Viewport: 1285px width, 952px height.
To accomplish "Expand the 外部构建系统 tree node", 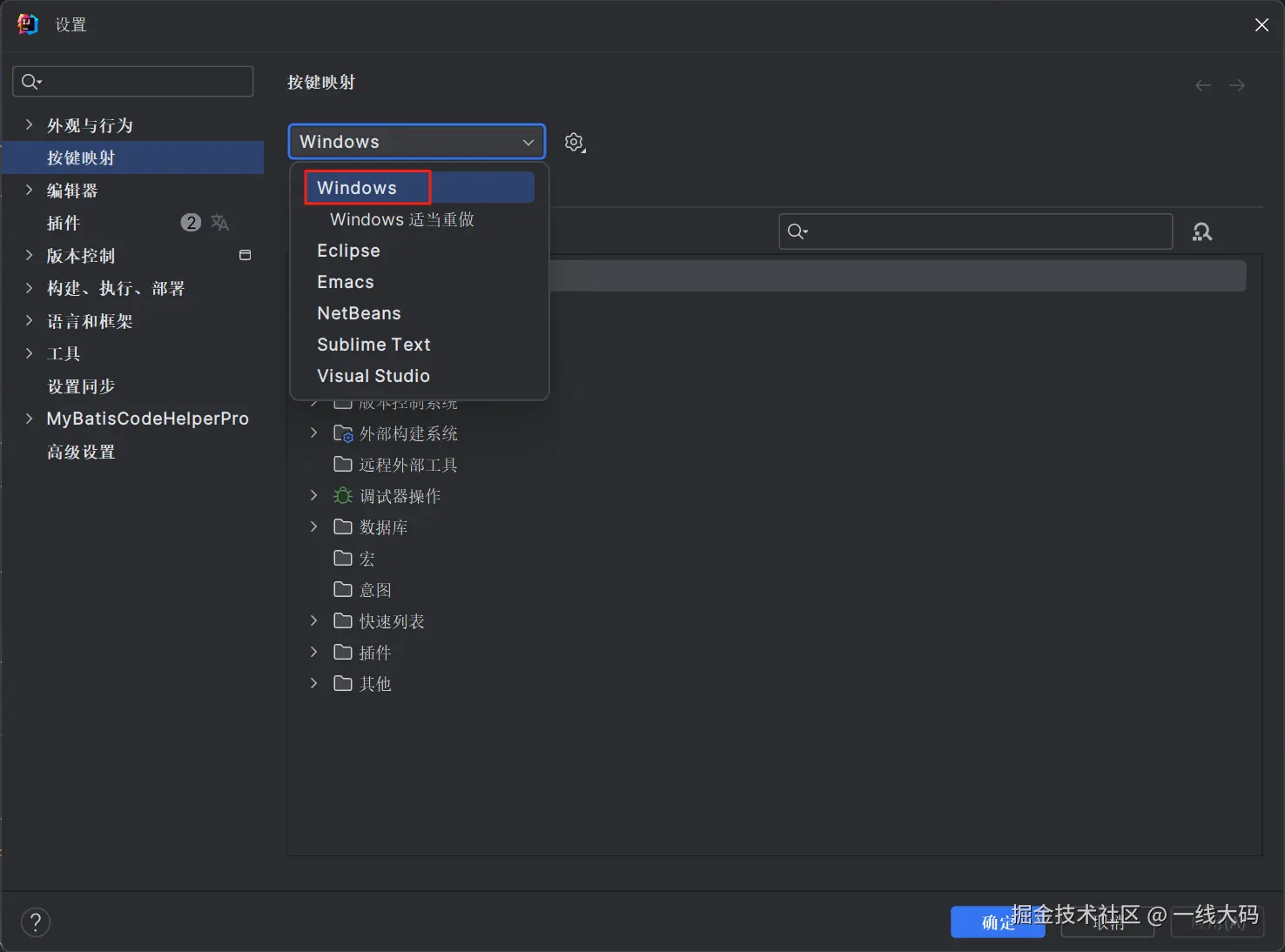I will click(x=314, y=433).
